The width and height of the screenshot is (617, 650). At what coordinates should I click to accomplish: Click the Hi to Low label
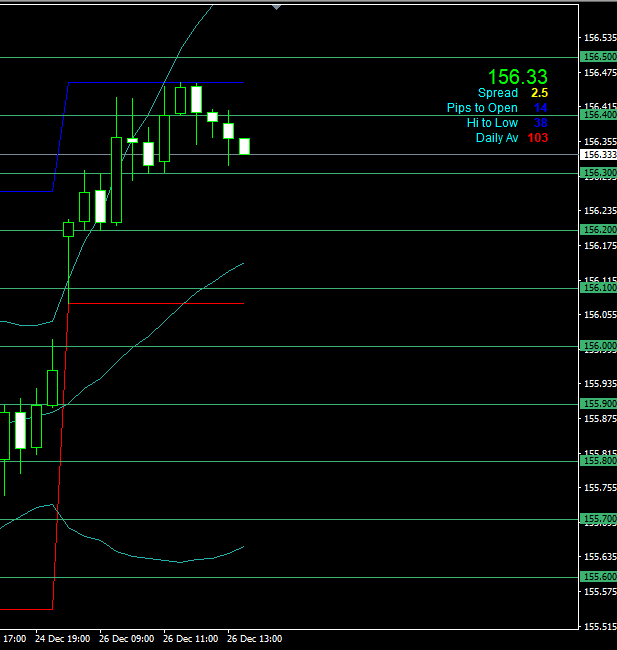[492, 123]
